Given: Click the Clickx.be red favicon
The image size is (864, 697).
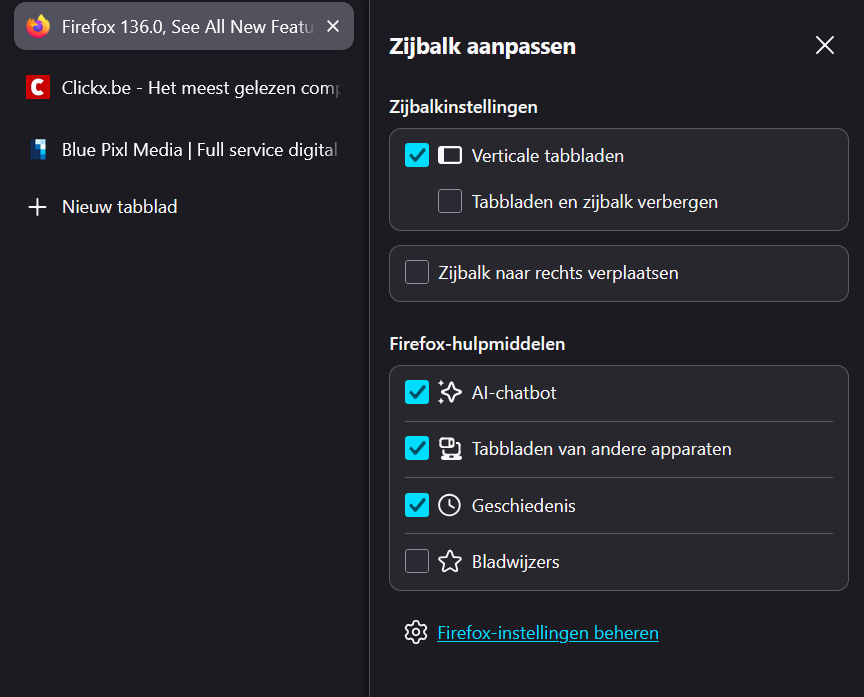Looking at the screenshot, I should click(37, 87).
